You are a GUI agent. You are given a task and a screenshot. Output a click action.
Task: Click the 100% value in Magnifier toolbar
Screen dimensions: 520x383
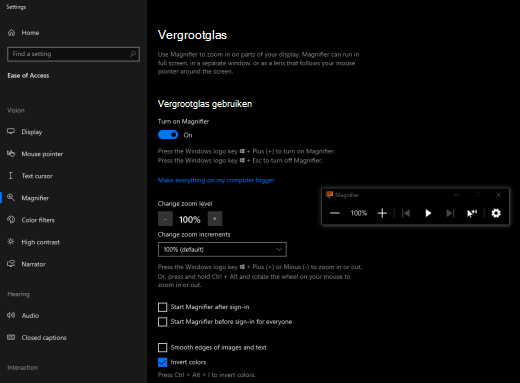[359, 213]
